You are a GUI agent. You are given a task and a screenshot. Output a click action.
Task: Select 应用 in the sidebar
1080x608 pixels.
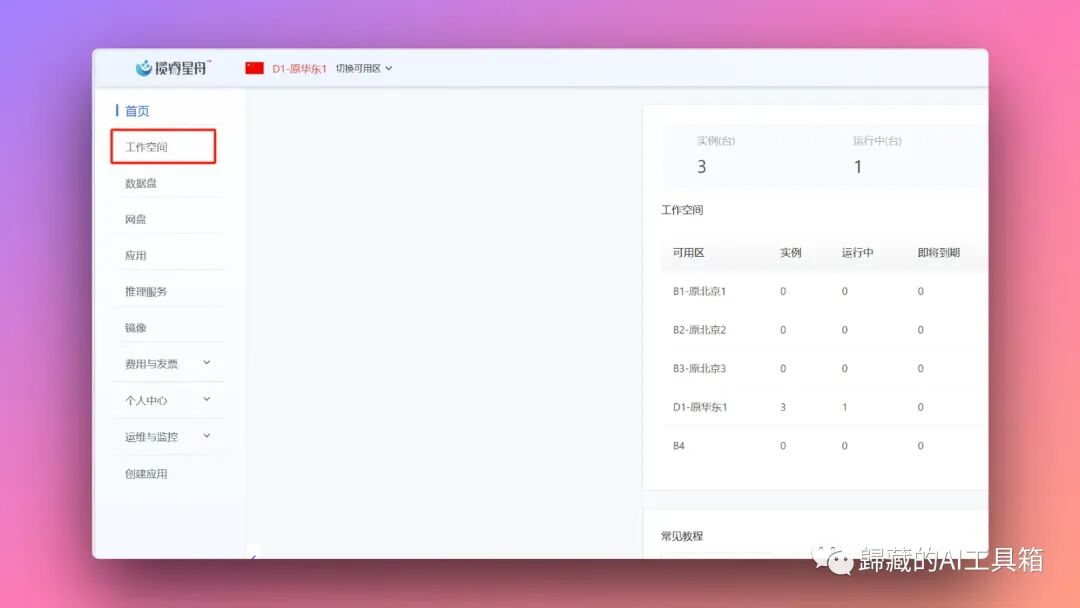136,255
